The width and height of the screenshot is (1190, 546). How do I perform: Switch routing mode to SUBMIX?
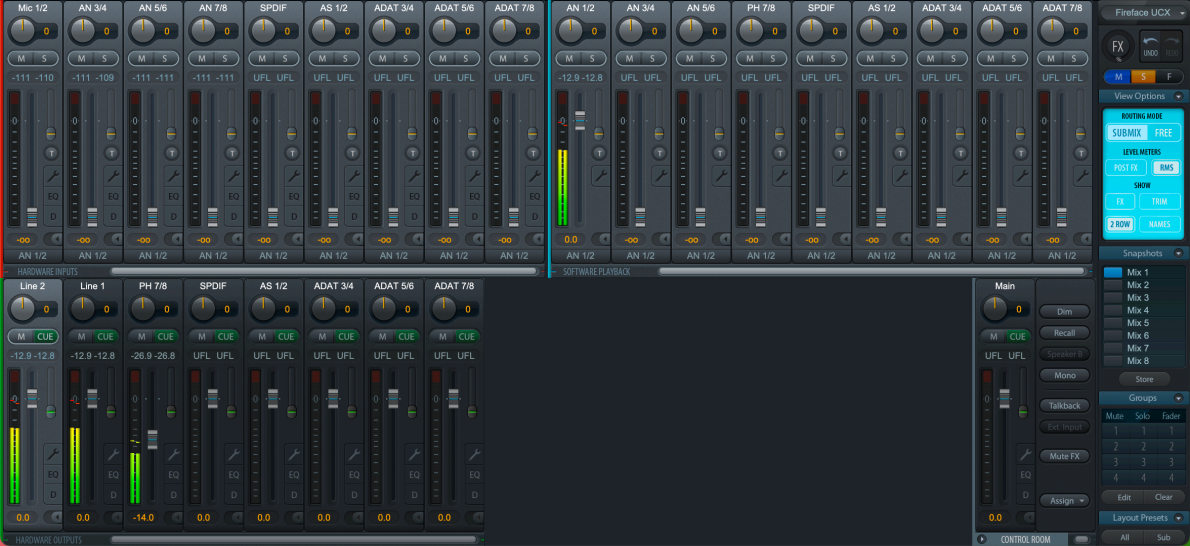[x=1126, y=132]
